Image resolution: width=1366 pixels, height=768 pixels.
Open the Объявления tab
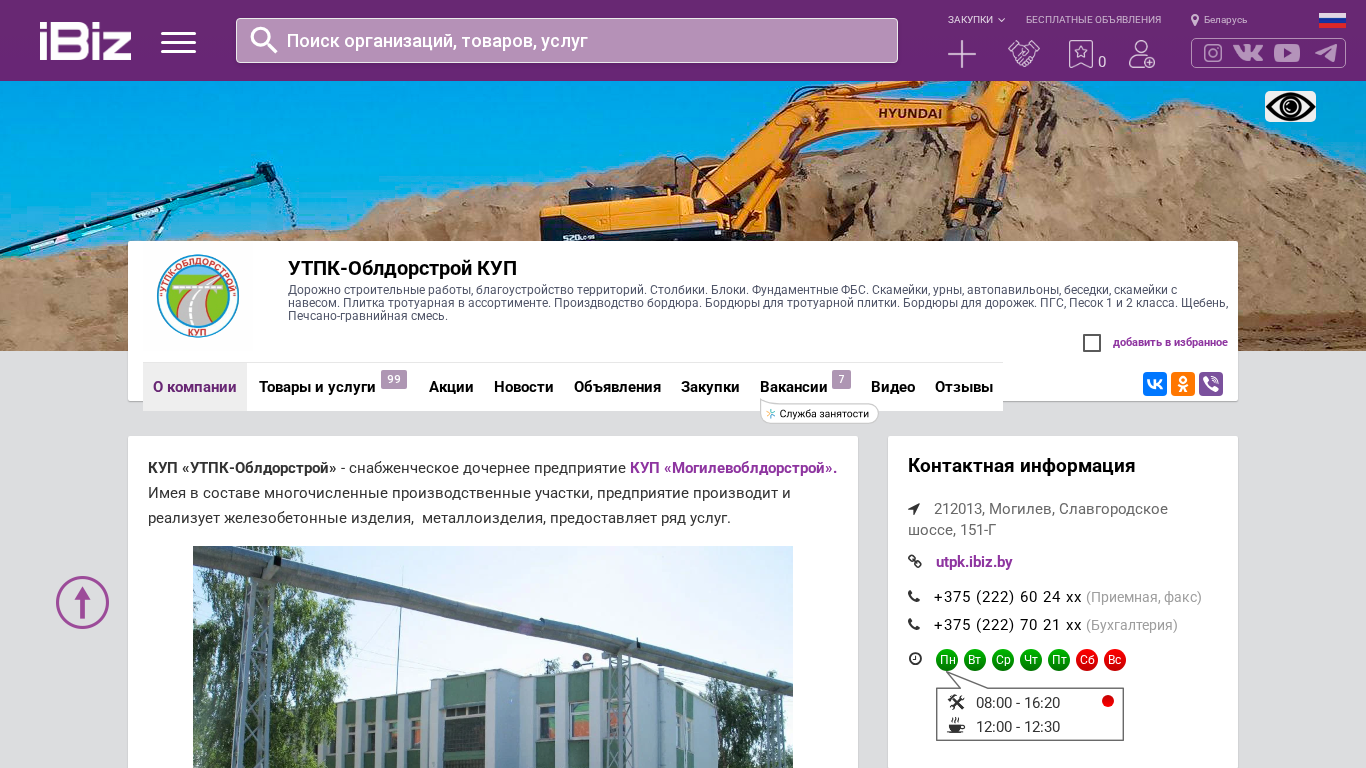click(x=617, y=387)
